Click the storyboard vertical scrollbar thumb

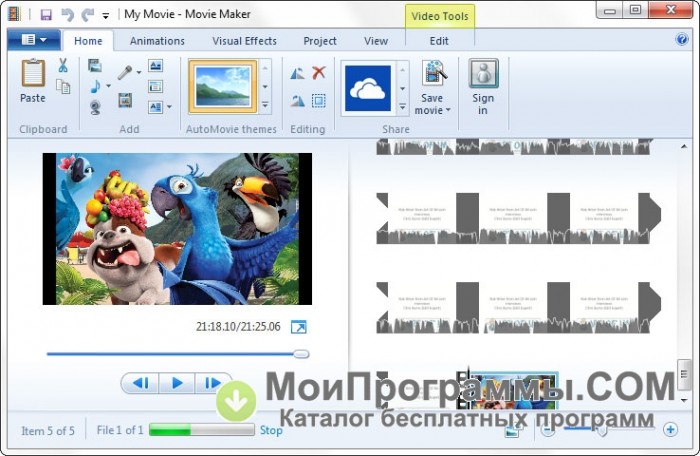tap(683, 374)
